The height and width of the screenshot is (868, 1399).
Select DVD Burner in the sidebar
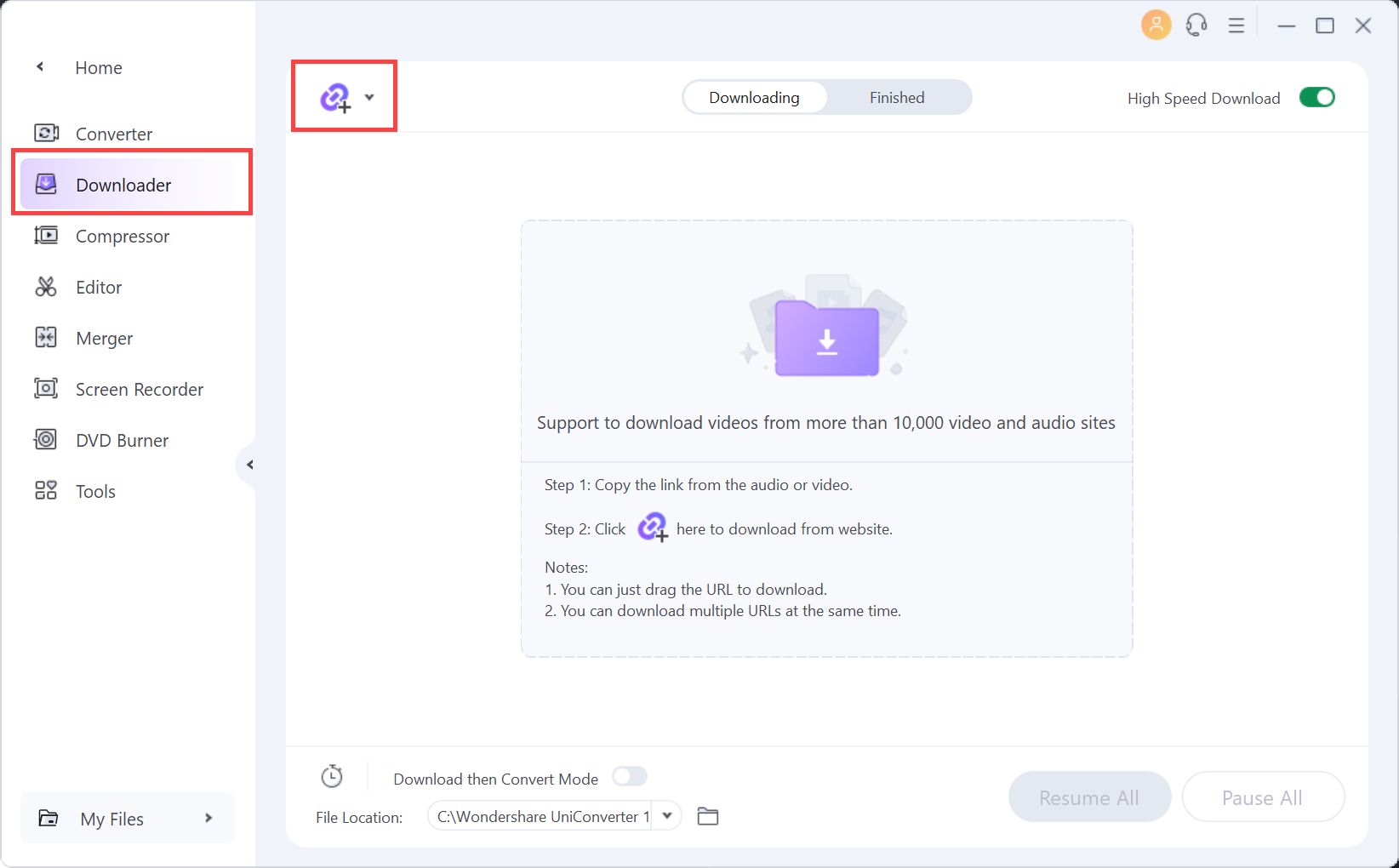122,441
